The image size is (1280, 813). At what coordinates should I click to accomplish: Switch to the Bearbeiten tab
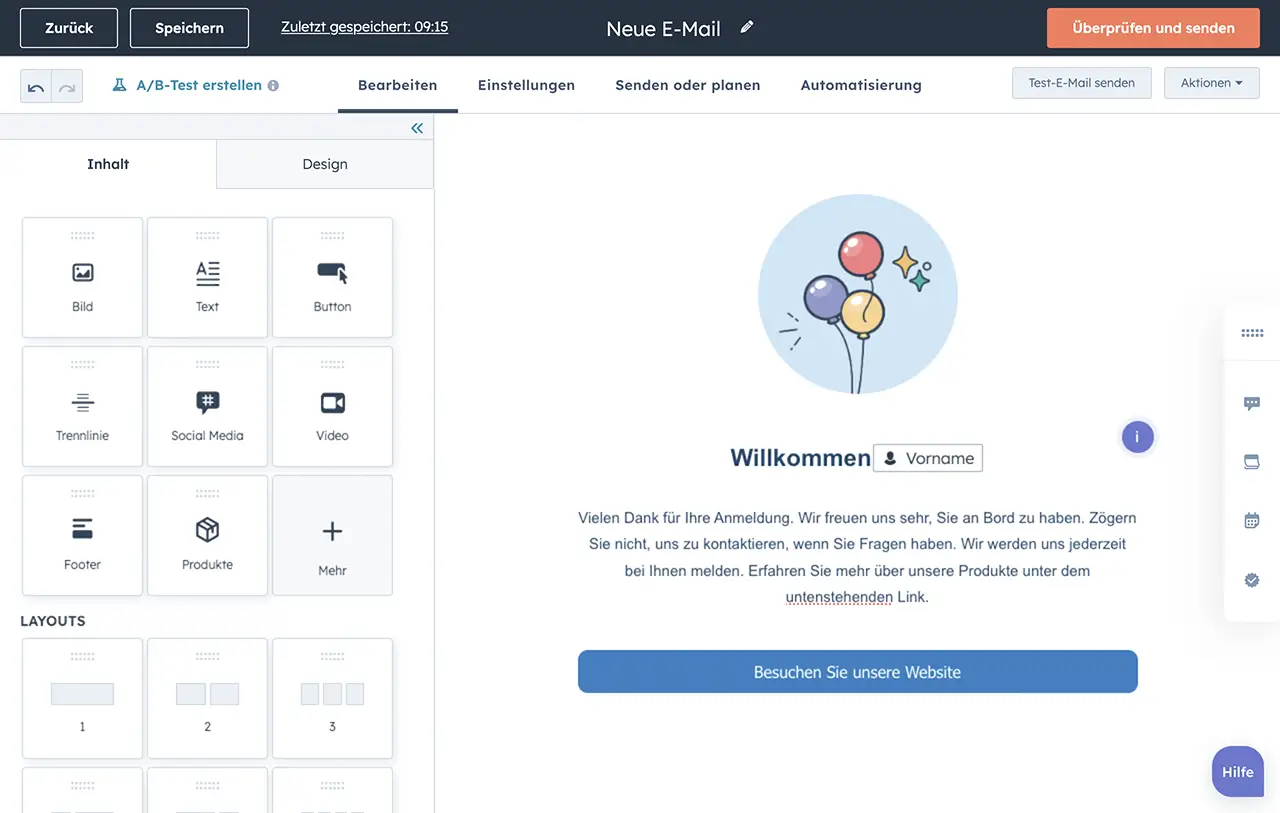click(x=398, y=85)
